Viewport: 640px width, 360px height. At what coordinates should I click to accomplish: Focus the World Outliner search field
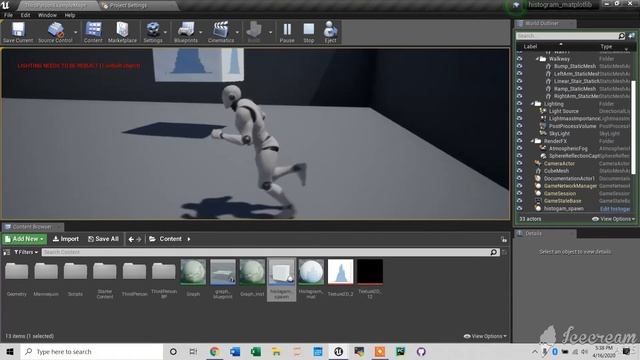point(567,36)
